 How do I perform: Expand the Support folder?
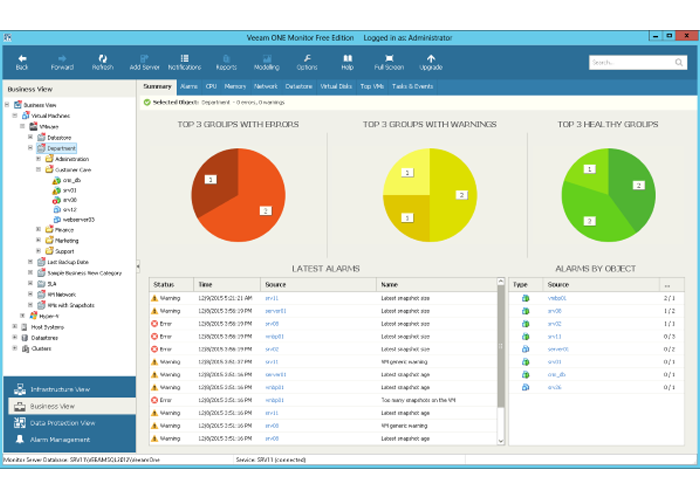pos(38,251)
